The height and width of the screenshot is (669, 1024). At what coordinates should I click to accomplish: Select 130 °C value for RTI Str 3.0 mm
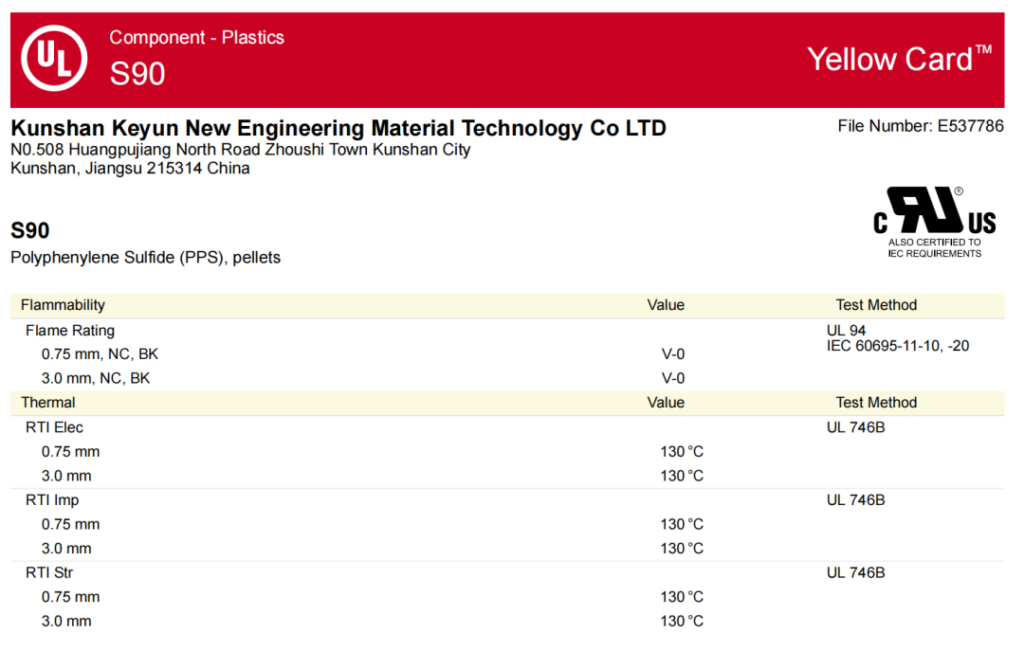point(681,621)
